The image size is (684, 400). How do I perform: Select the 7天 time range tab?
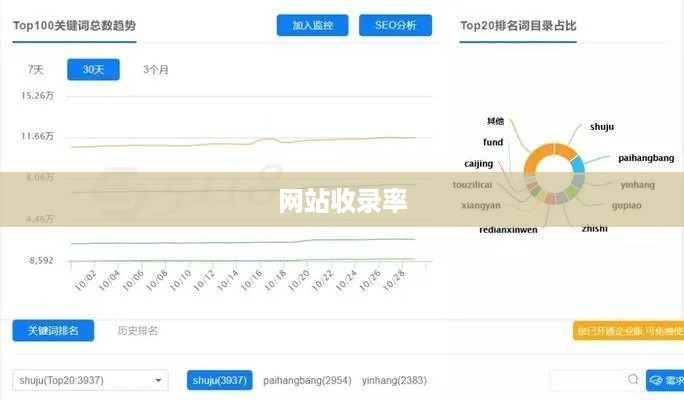point(36,70)
